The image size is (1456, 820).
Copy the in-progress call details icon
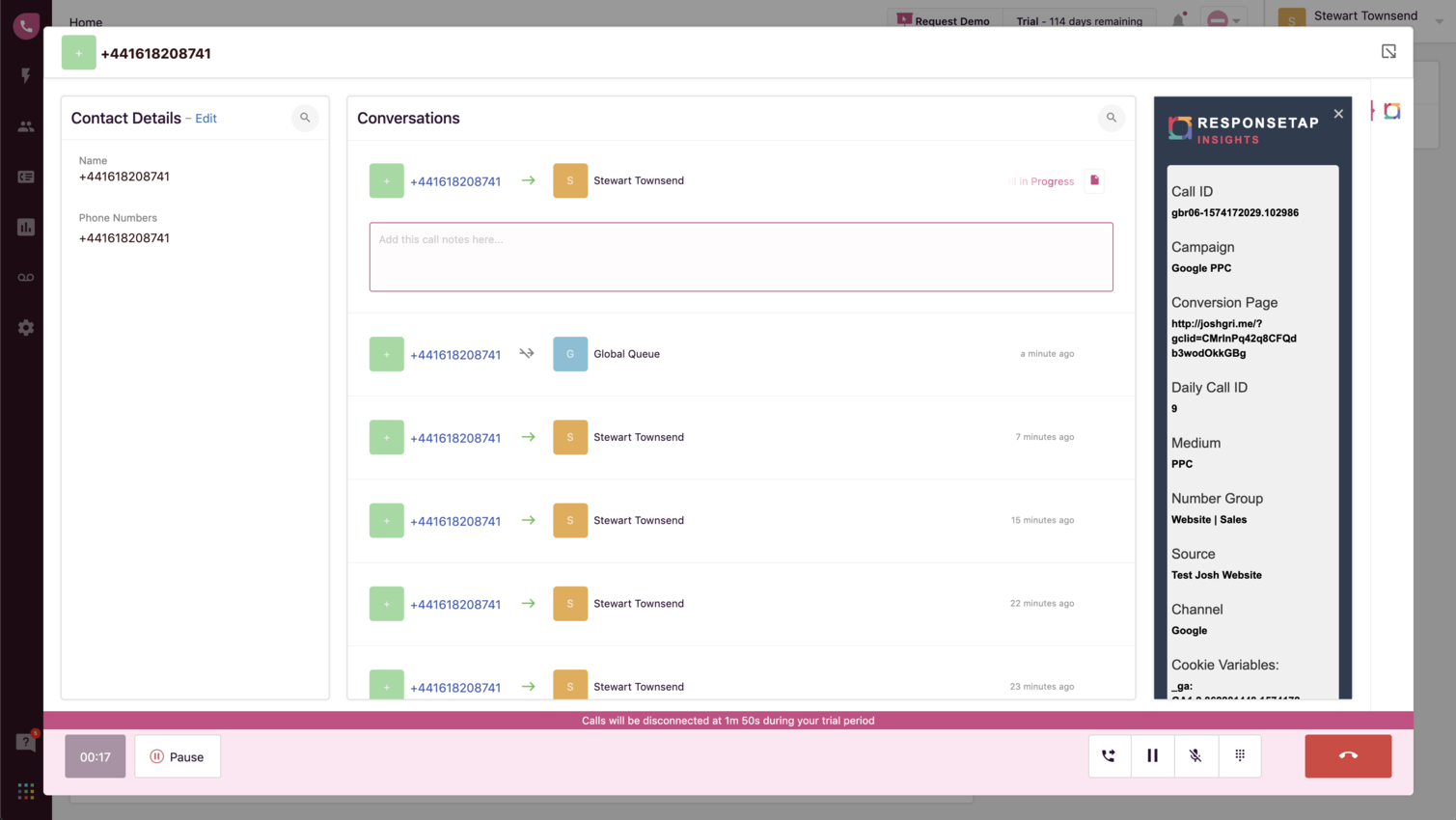1095,180
